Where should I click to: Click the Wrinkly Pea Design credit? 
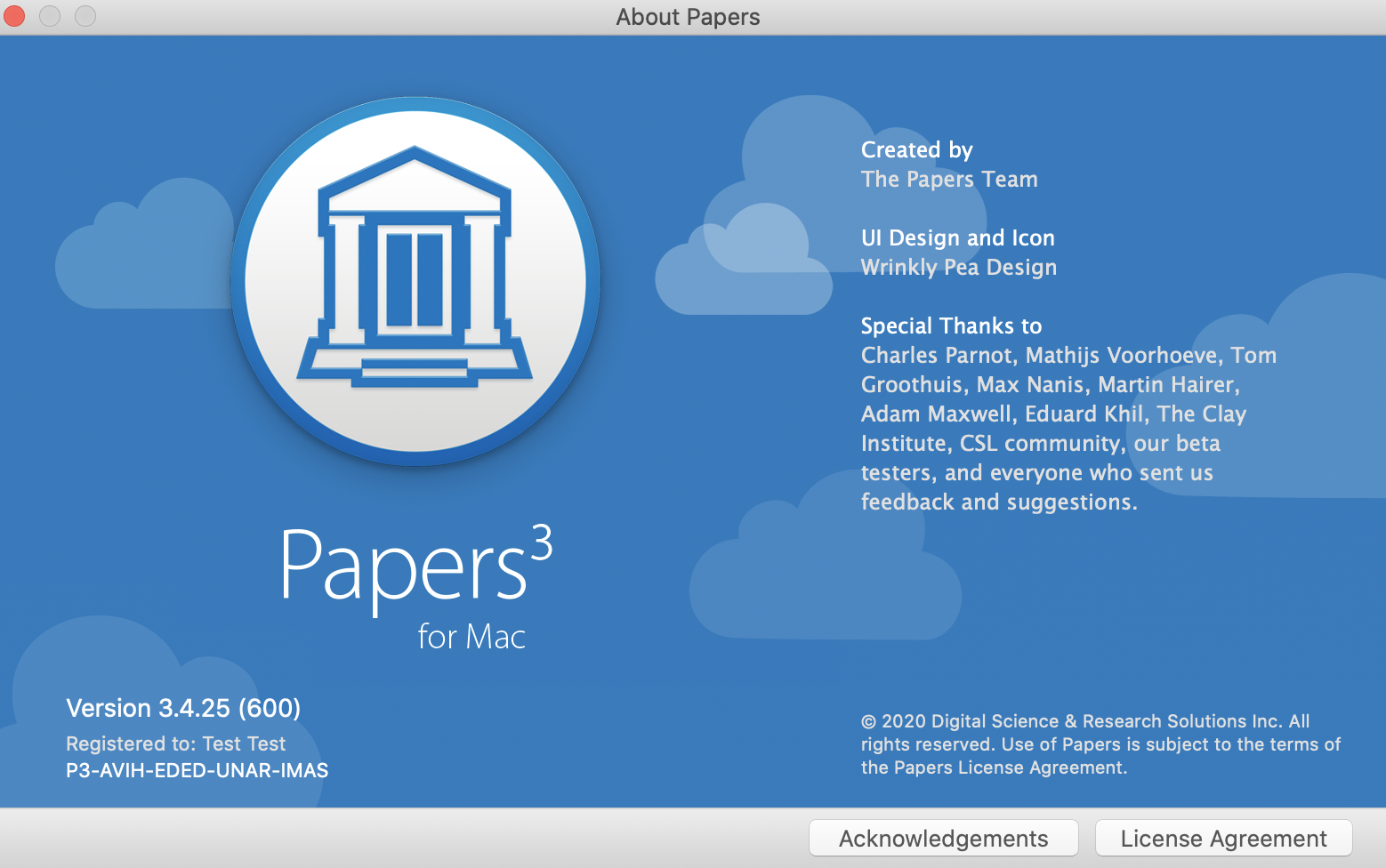tap(959, 268)
